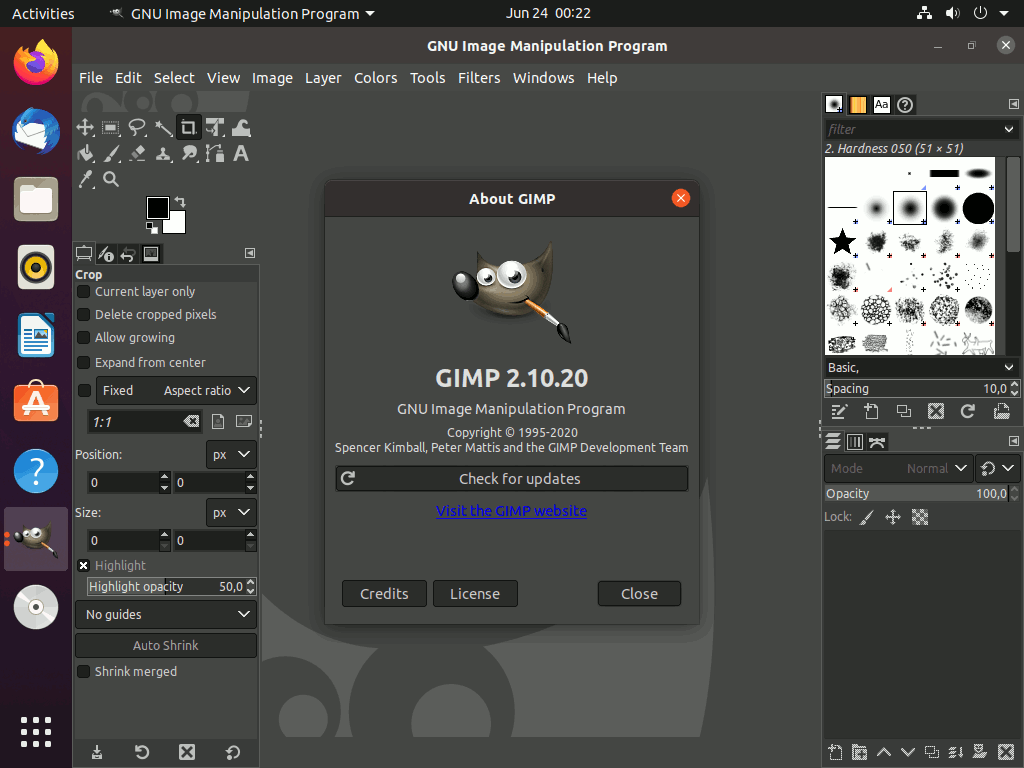Select the Crop tool in the toolbox
Image resolution: width=1024 pixels, height=768 pixels.
click(189, 127)
